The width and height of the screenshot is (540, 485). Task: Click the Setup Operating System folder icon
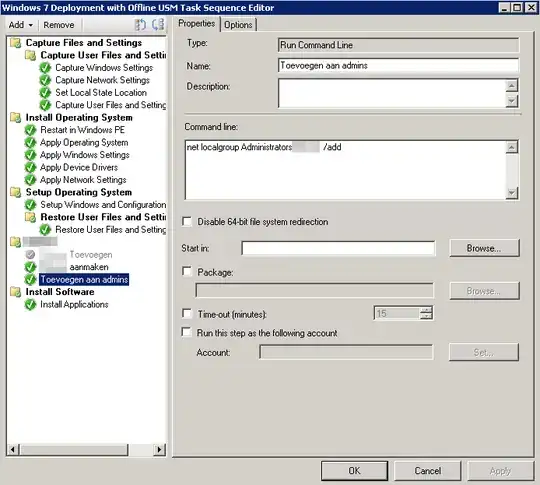pyautogui.click(x=15, y=192)
